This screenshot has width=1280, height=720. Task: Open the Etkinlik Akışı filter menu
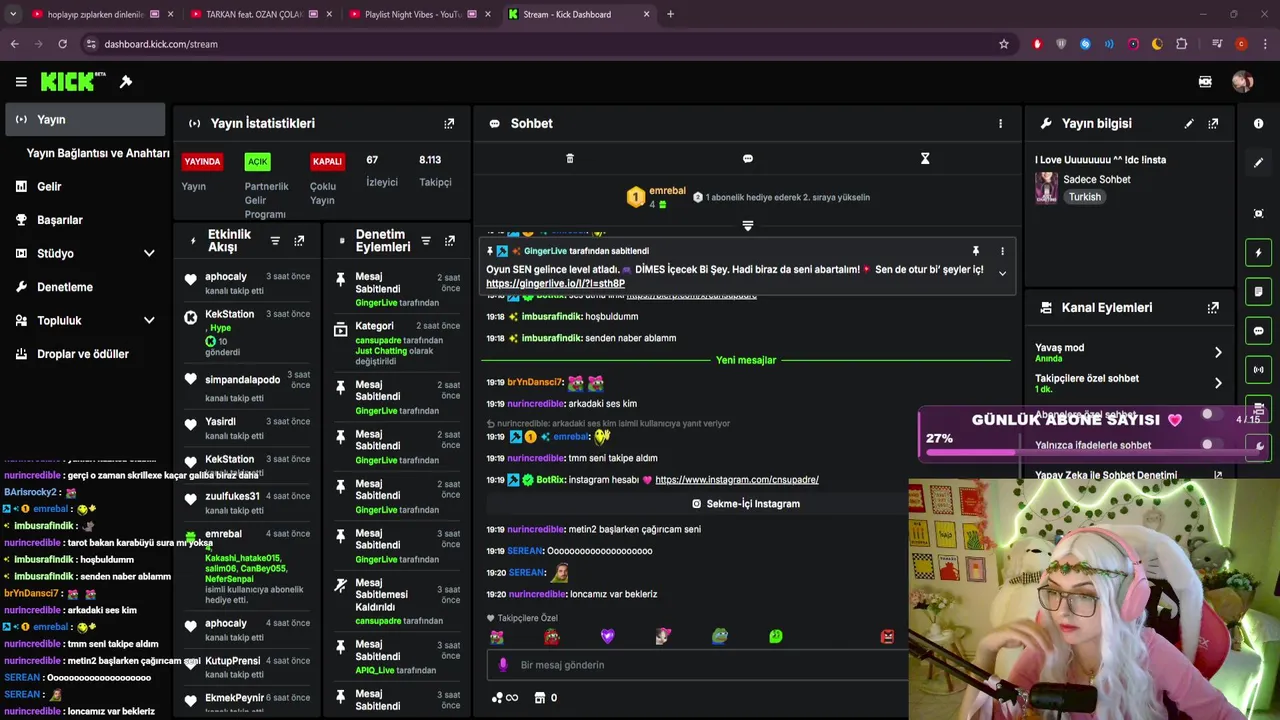[x=275, y=241]
